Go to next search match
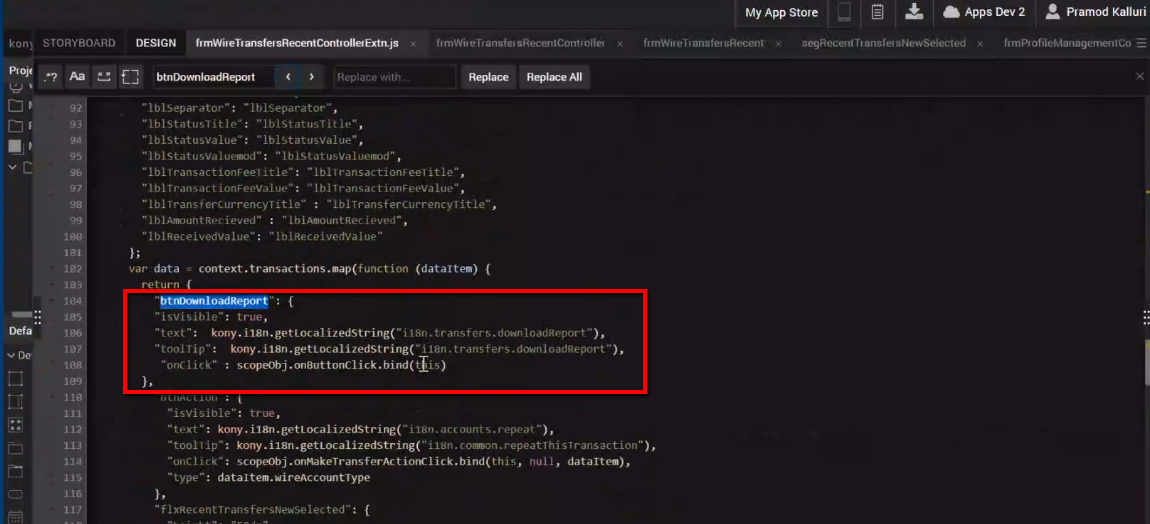 pyautogui.click(x=312, y=77)
